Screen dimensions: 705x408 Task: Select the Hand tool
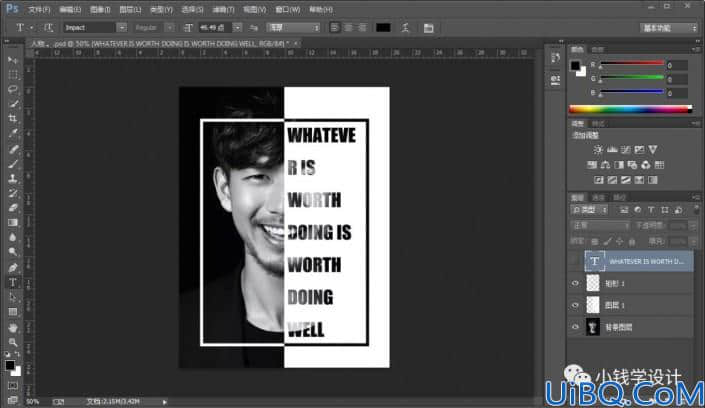[x=13, y=327]
